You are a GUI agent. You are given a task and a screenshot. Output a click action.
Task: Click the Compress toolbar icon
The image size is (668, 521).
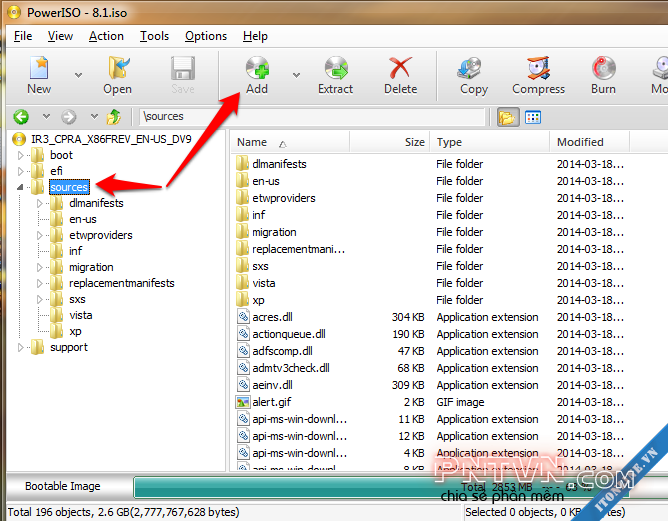pos(538,68)
